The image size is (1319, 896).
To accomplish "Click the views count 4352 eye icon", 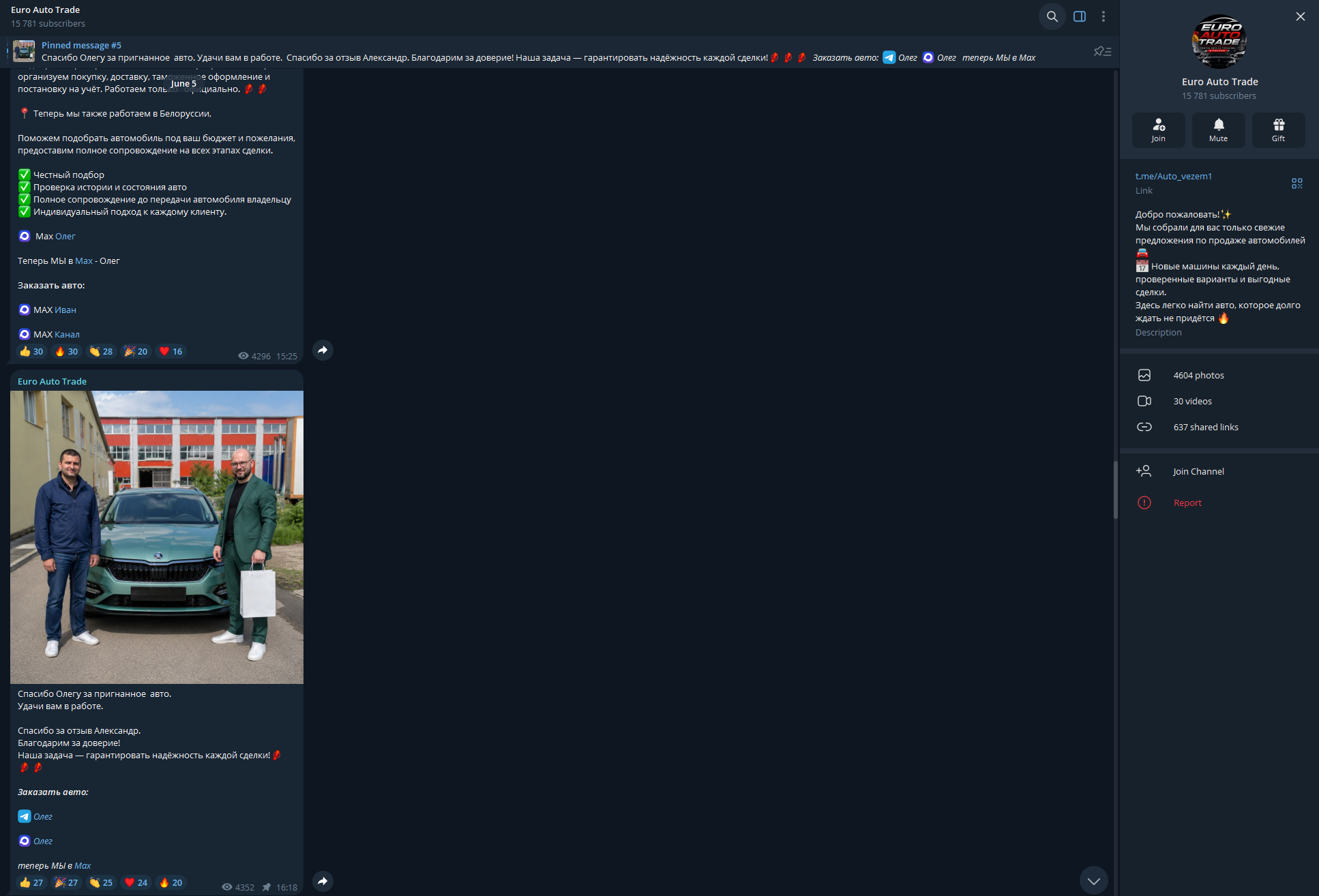I will coord(227,887).
